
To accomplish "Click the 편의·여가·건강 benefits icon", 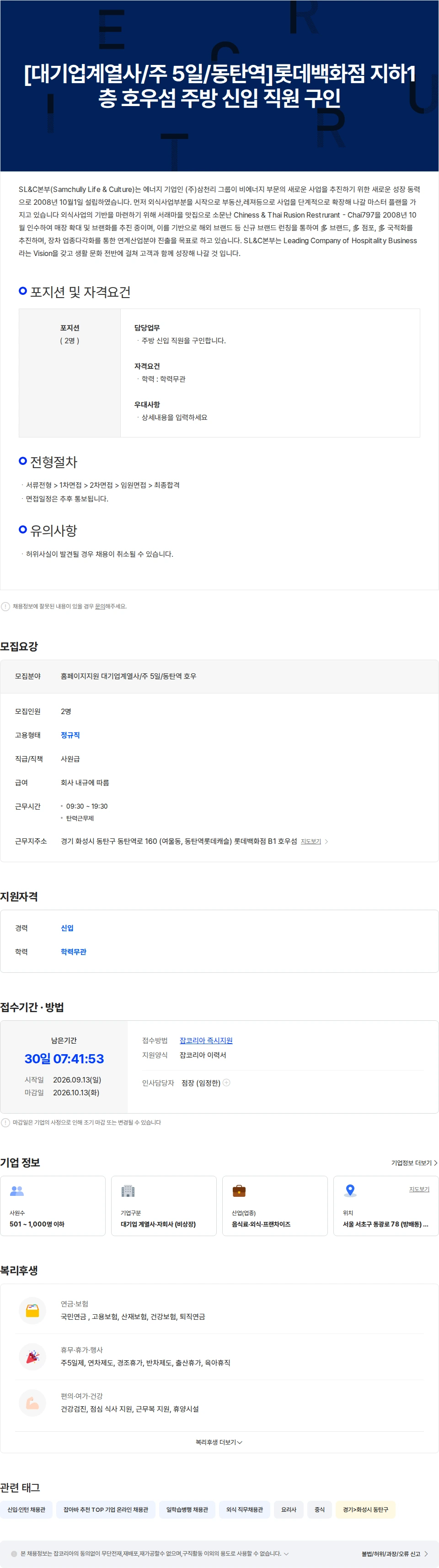I will point(33,1403).
